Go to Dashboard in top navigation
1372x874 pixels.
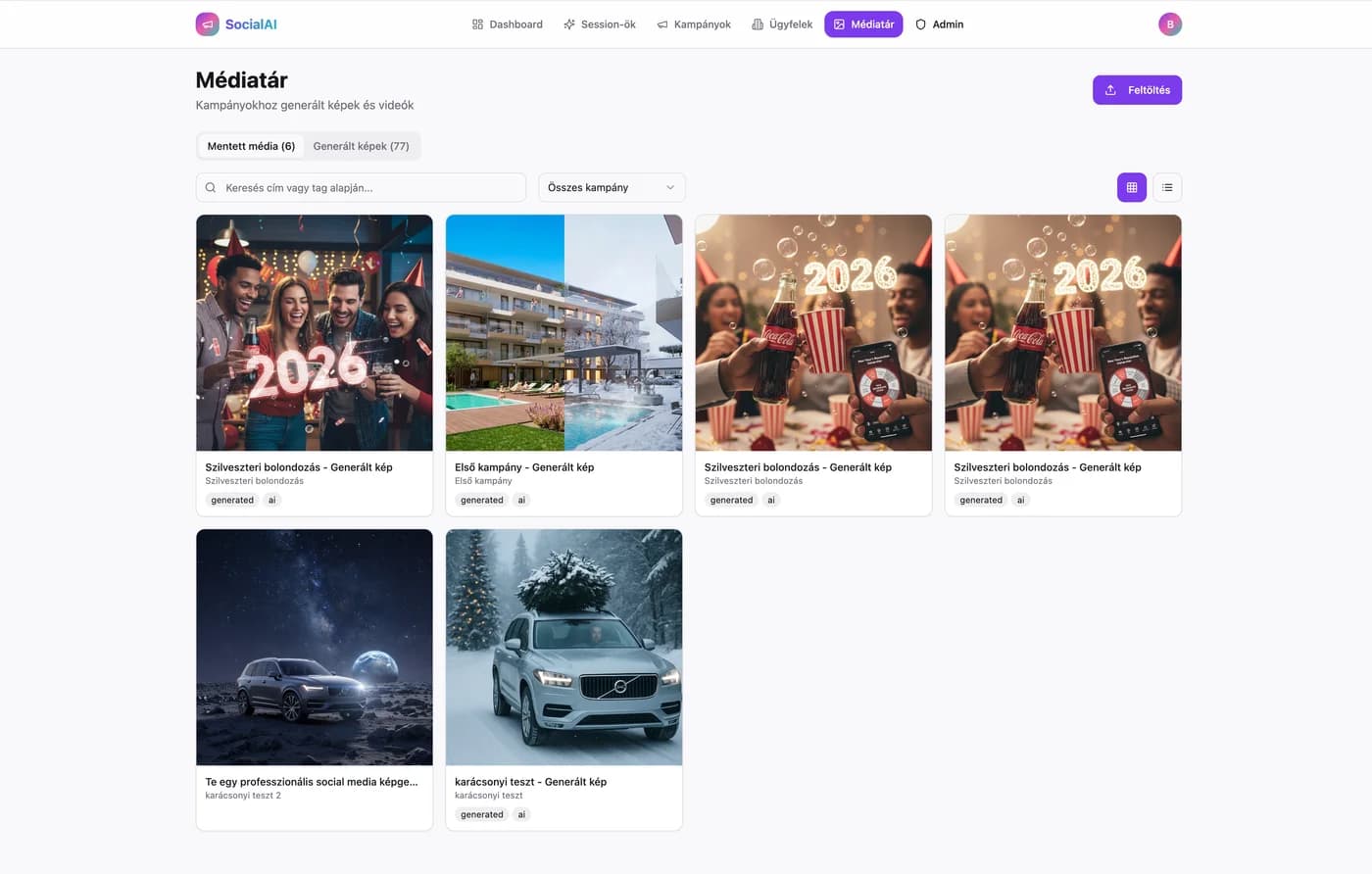[507, 24]
